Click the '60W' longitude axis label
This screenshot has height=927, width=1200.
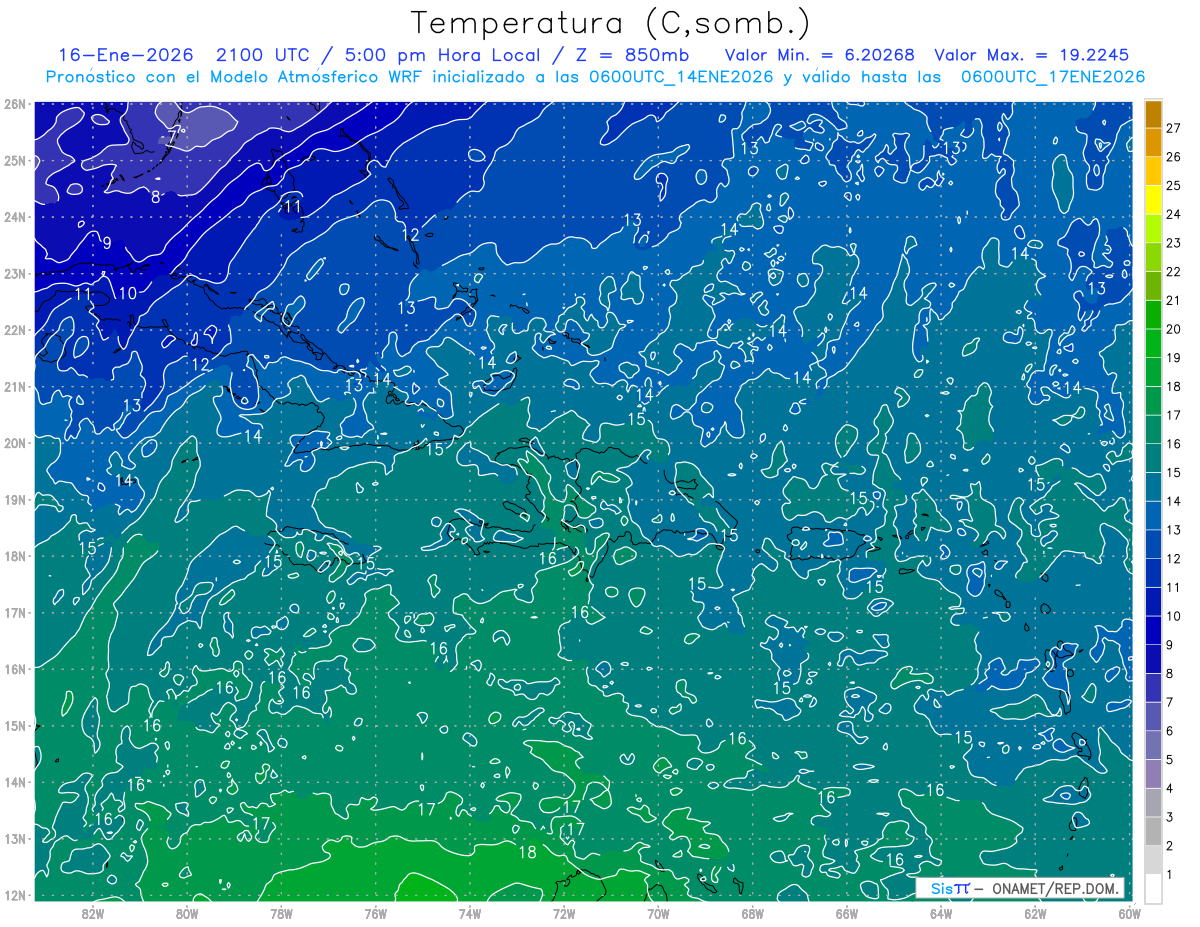[x=1129, y=912]
